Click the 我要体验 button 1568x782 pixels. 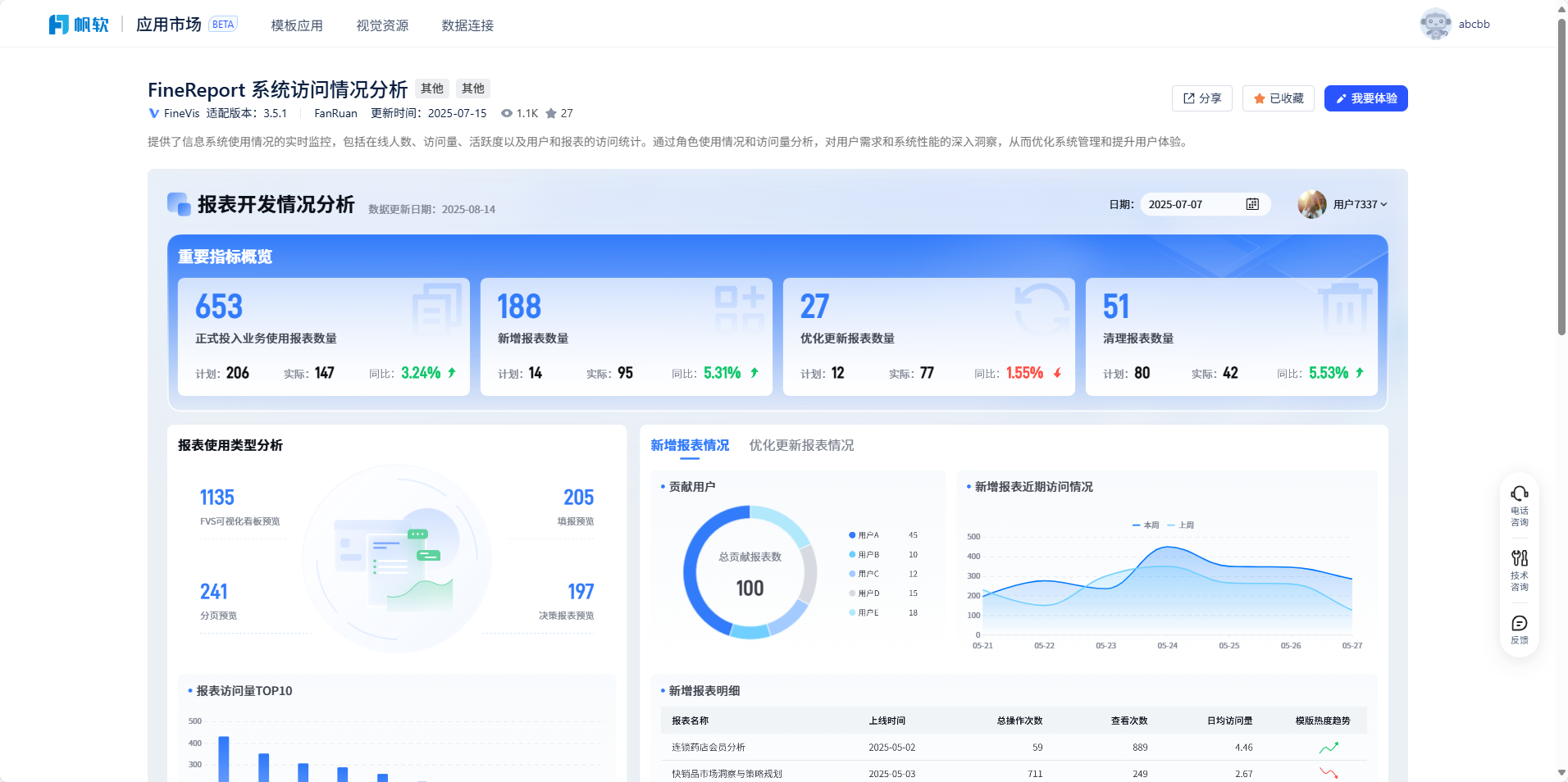coord(1366,98)
